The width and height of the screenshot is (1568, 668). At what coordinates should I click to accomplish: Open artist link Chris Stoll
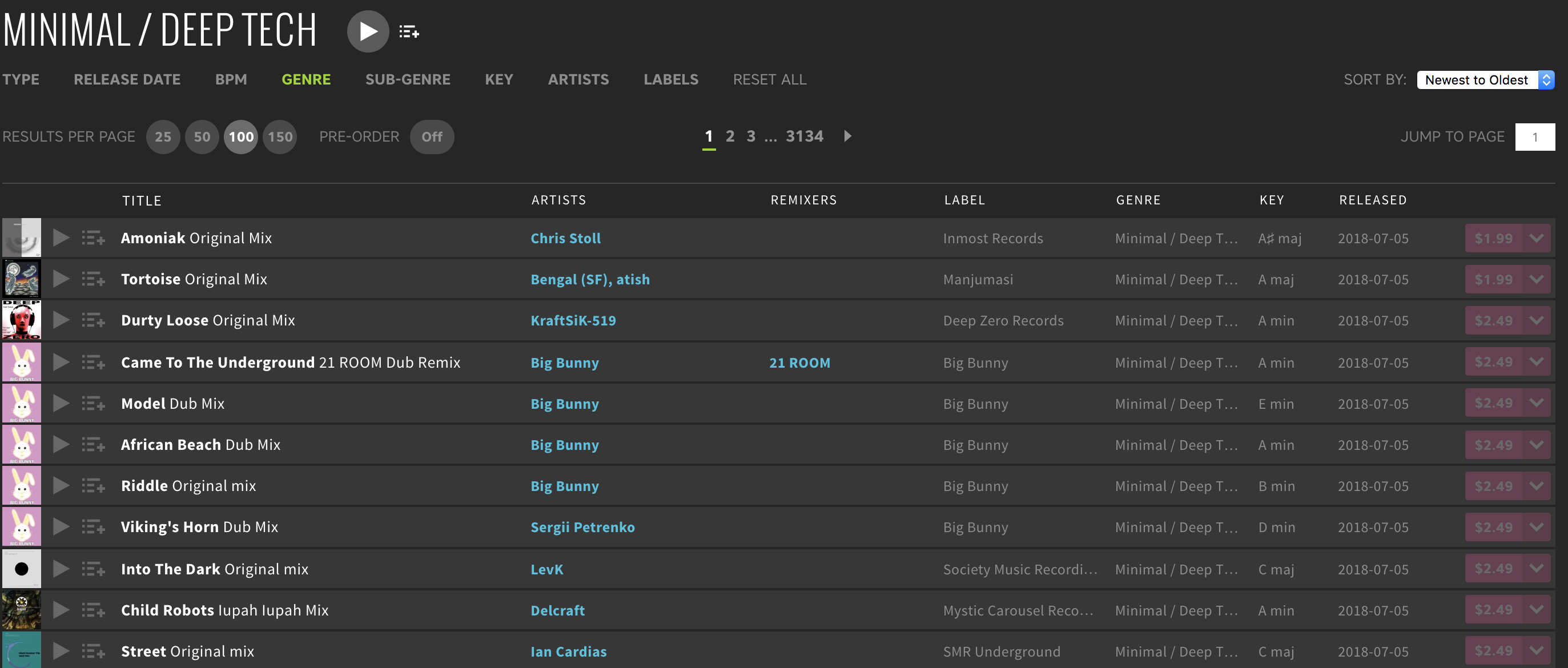click(x=565, y=239)
